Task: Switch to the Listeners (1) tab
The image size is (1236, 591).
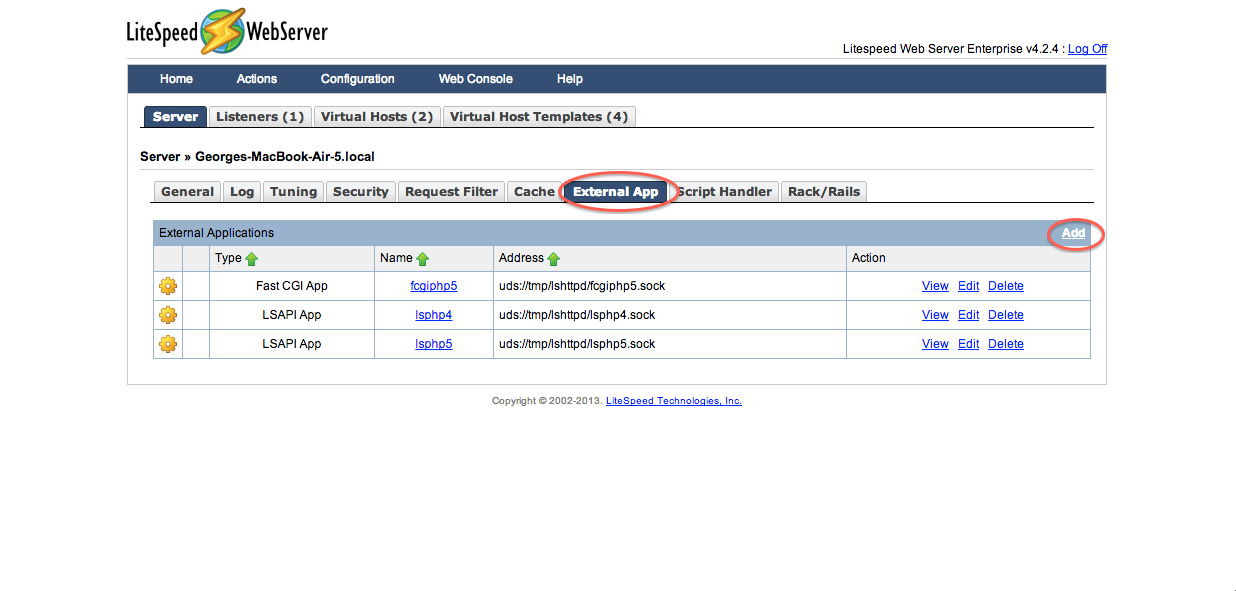Action: click(x=260, y=117)
